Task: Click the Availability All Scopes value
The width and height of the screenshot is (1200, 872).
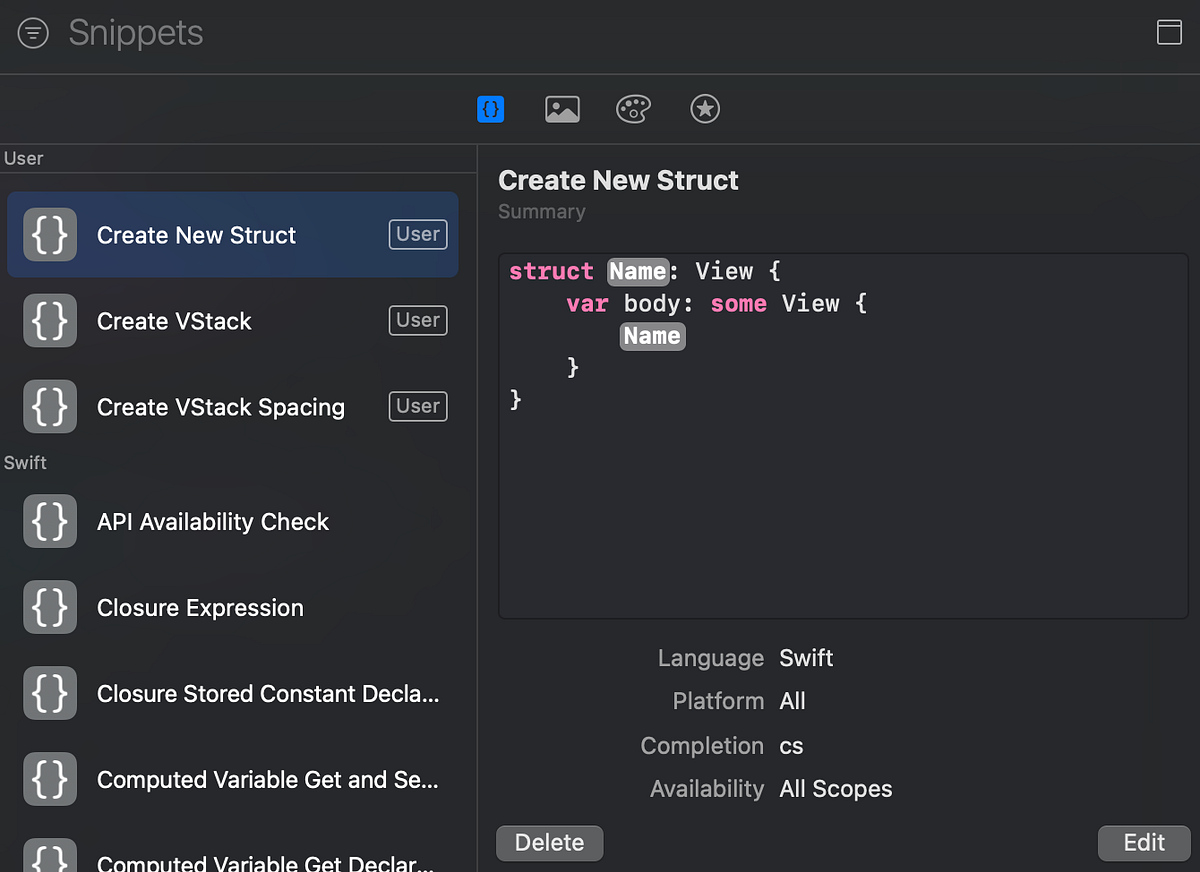Action: pyautogui.click(x=835, y=788)
